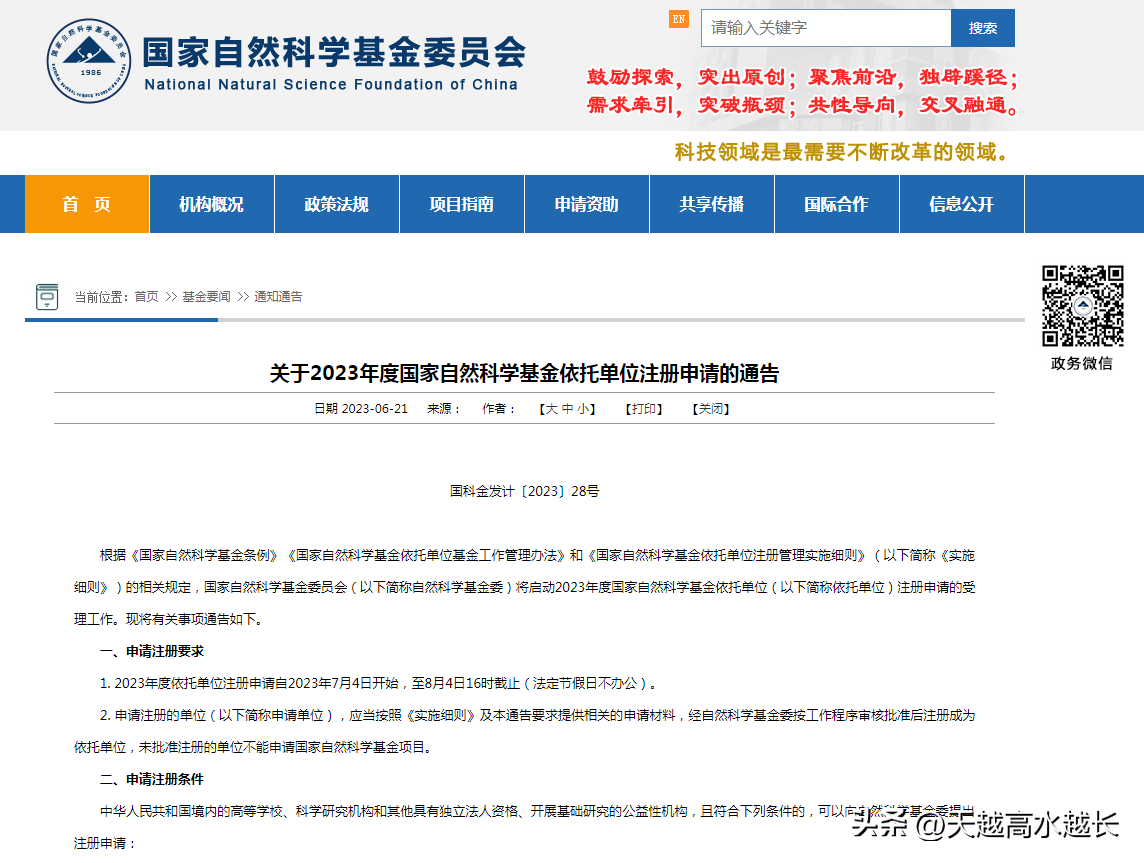Click the document number 国科金发计〔2023〕28号
The height and width of the screenshot is (863, 1144).
click(525, 491)
